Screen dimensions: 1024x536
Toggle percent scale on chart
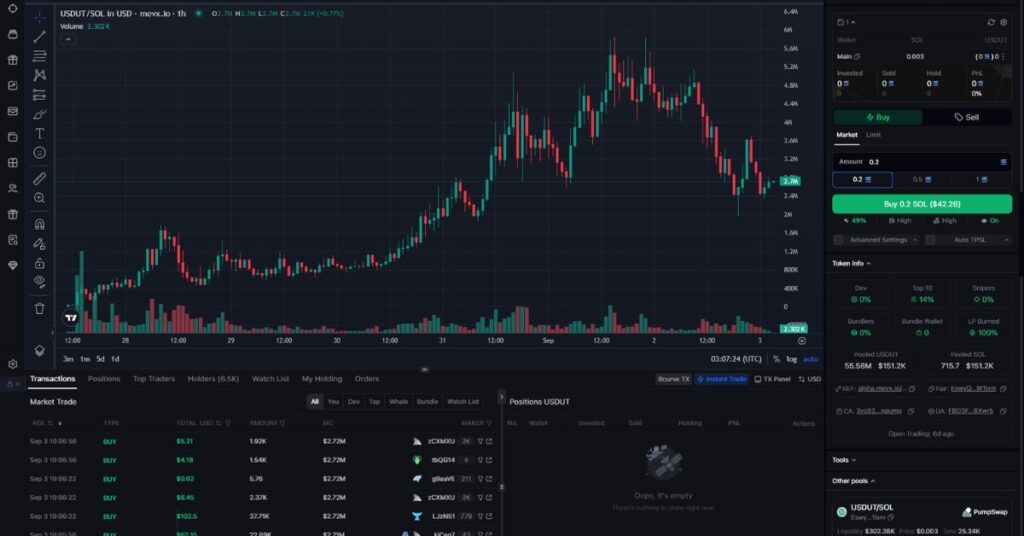[776, 359]
